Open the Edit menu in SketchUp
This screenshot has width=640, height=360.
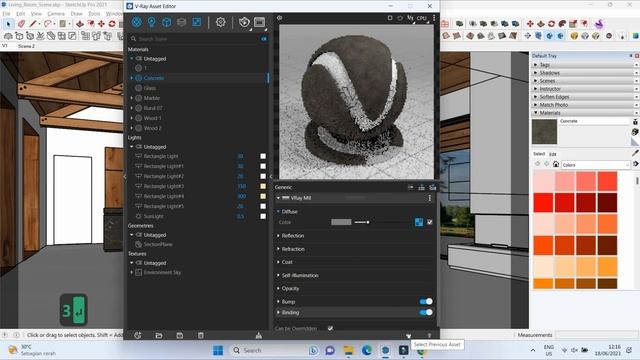tap(20, 13)
